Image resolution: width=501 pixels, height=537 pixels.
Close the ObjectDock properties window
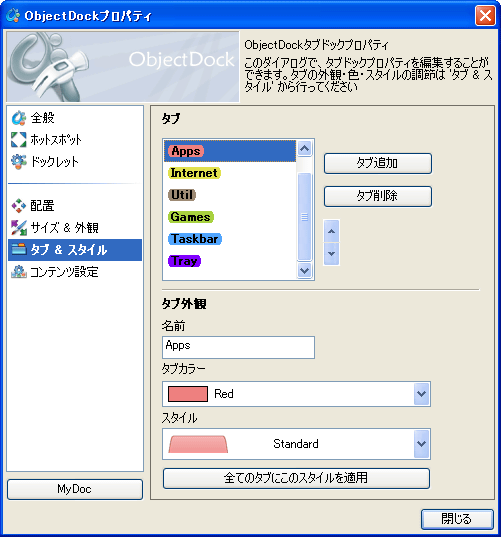click(x=485, y=15)
